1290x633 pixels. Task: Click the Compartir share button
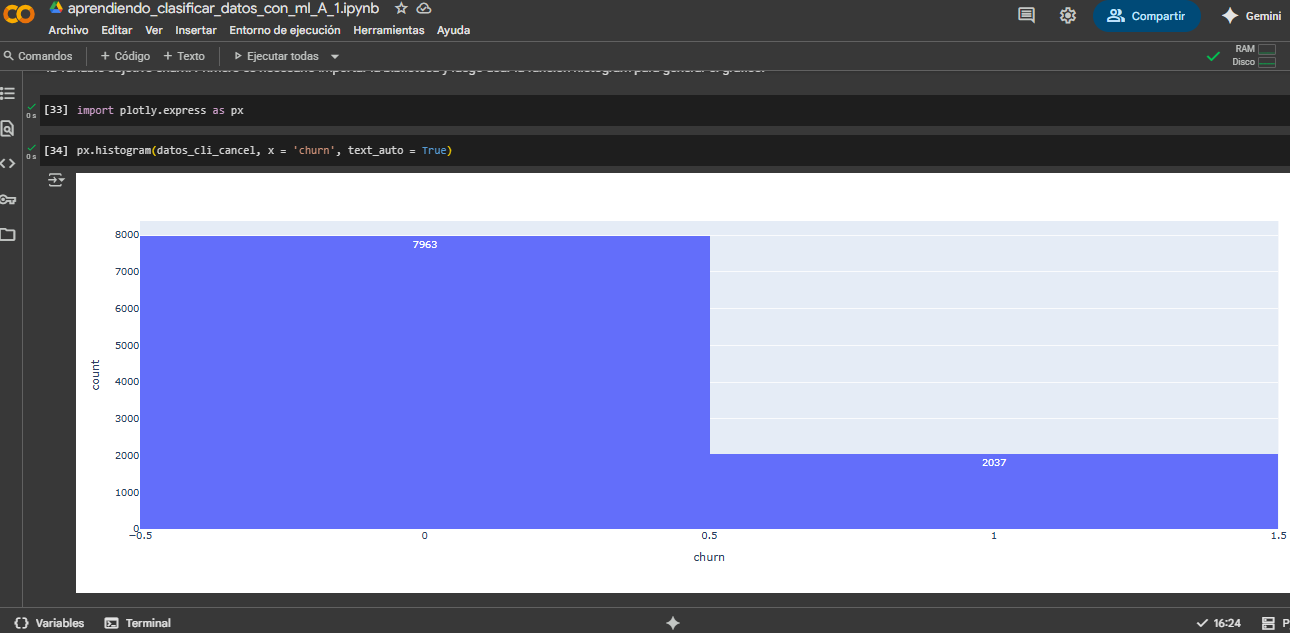[1146, 16]
